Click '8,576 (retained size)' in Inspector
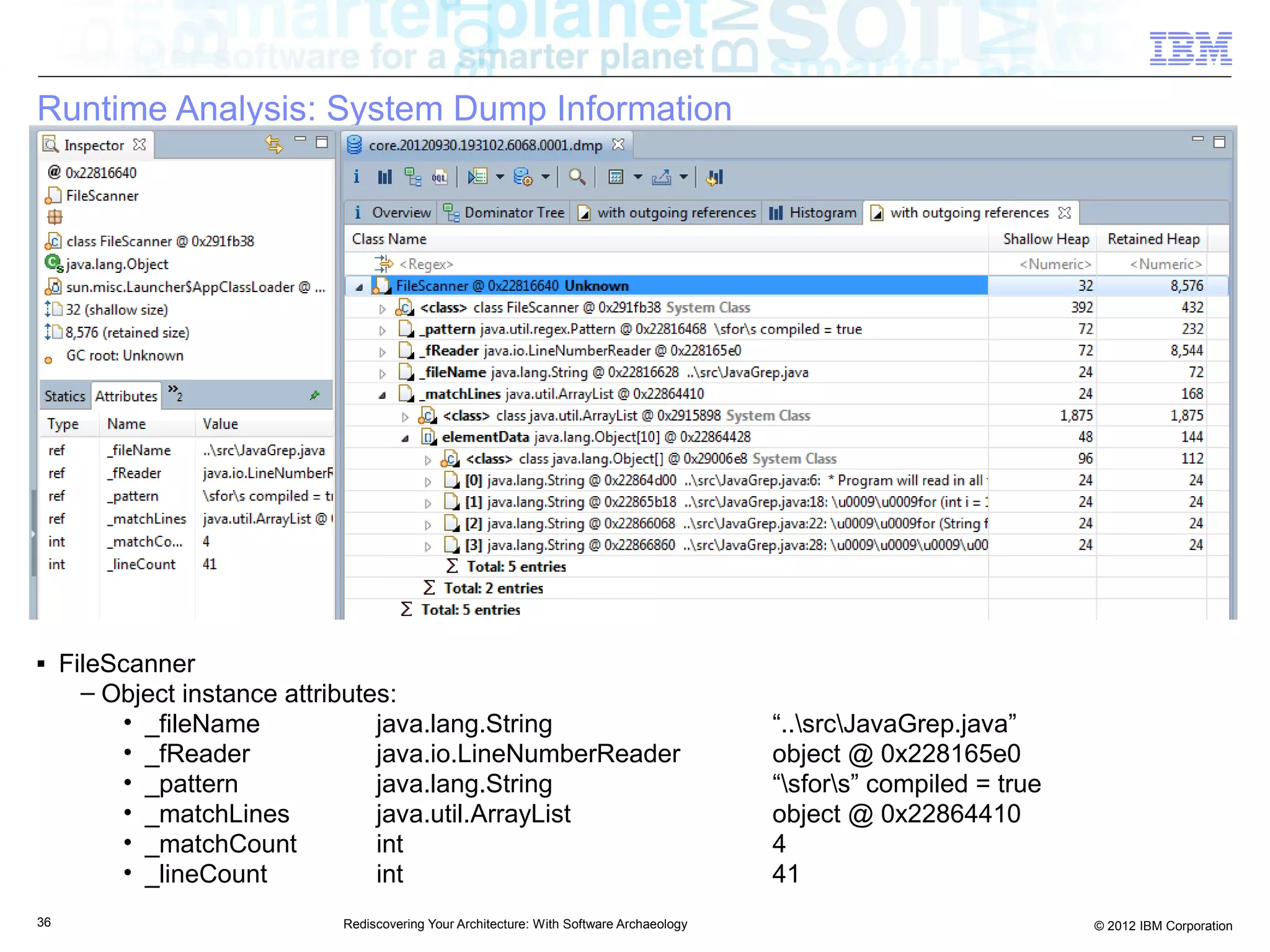Viewport: 1270px width, 952px height. click(127, 333)
